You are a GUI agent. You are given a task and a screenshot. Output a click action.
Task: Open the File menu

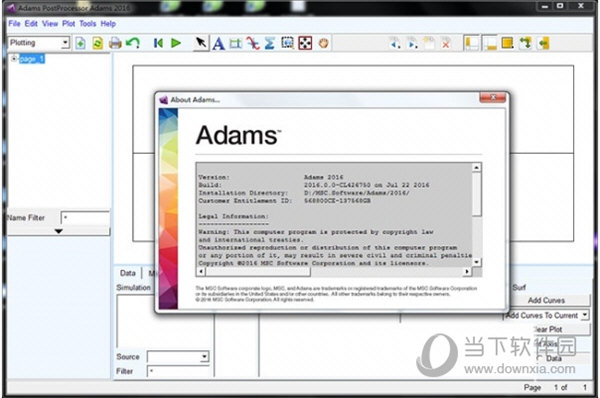tap(14, 24)
